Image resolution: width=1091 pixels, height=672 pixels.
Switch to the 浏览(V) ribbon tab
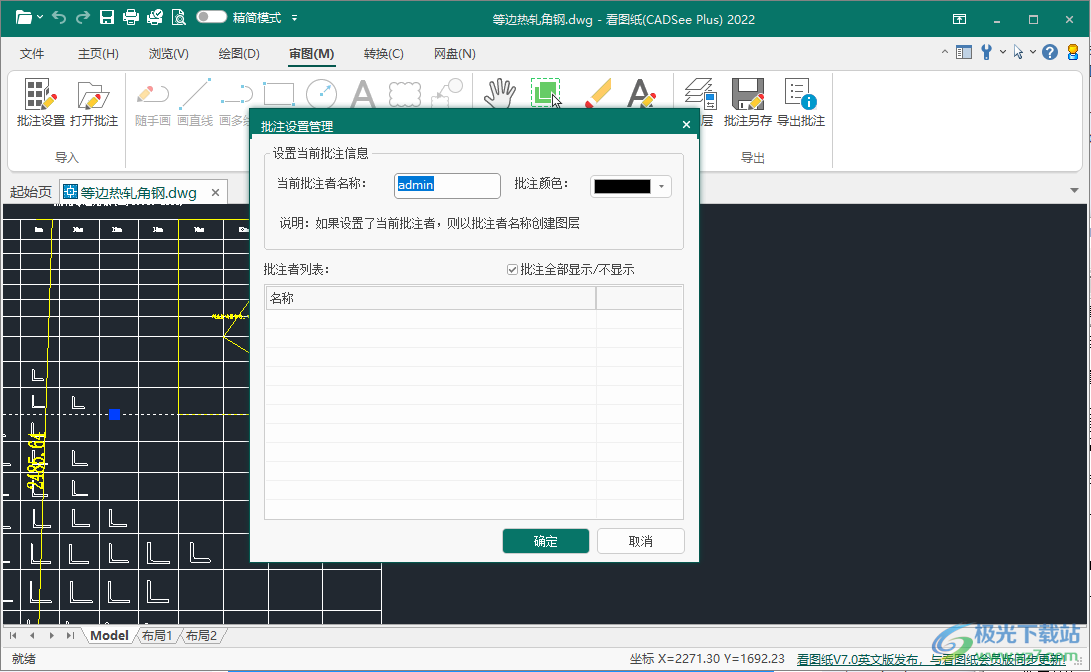click(x=168, y=54)
